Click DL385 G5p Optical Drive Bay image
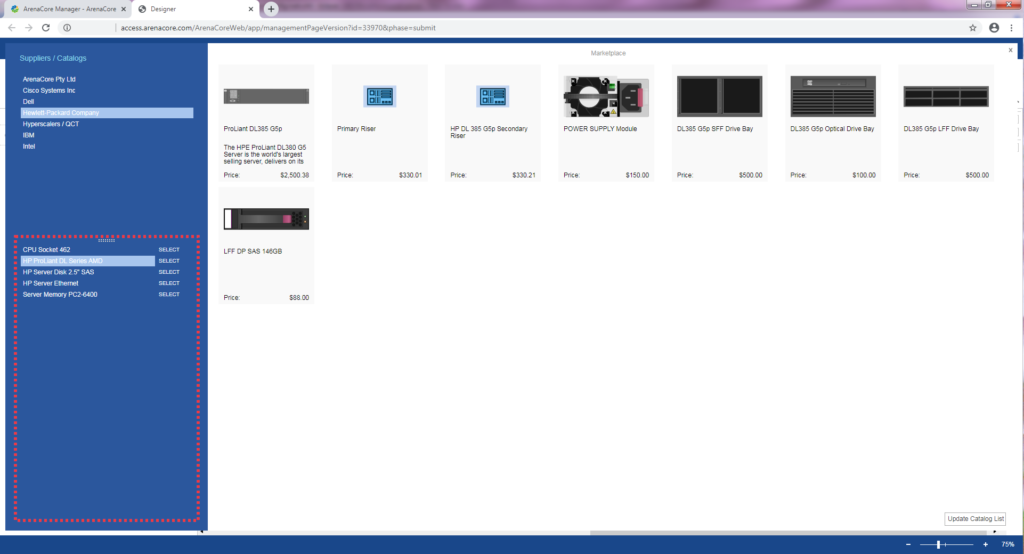The height and width of the screenshot is (554, 1024). [x=833, y=96]
